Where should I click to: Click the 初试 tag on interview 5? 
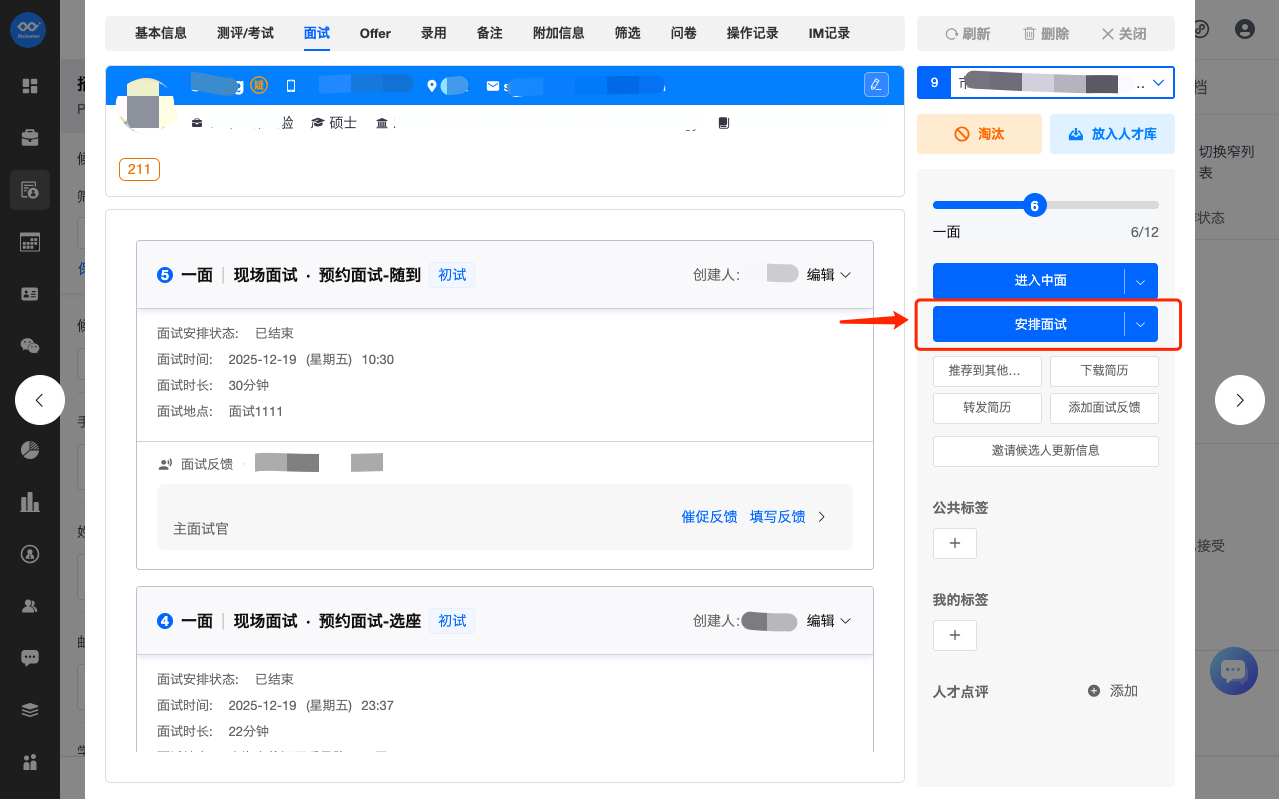[x=452, y=275]
